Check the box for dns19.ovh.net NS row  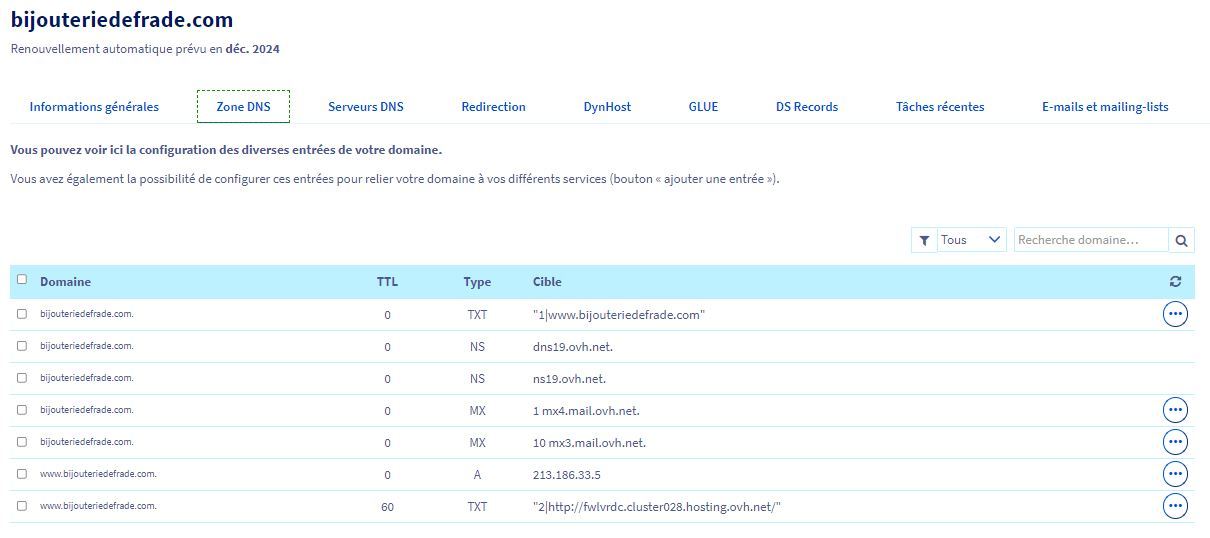[x=22, y=346]
